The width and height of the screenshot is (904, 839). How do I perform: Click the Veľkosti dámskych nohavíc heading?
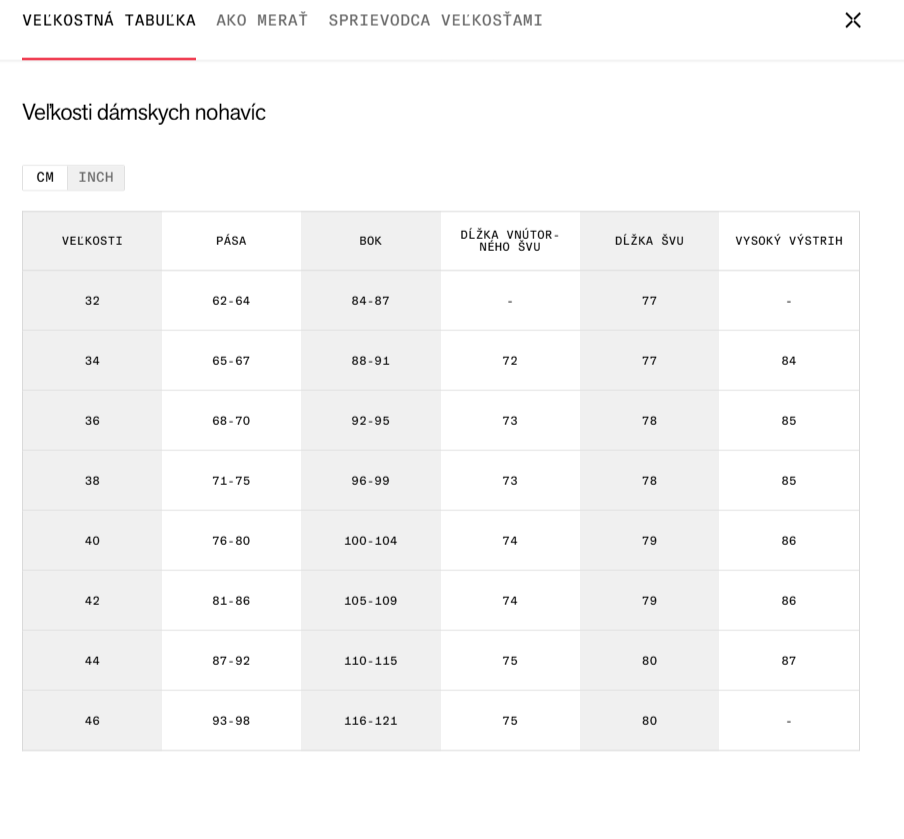pos(144,113)
